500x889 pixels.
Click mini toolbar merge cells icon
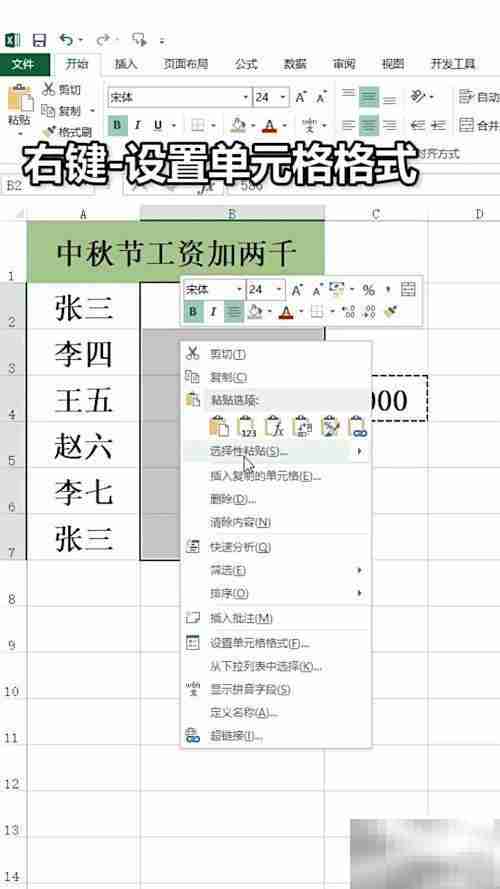pyautogui.click(x=408, y=290)
